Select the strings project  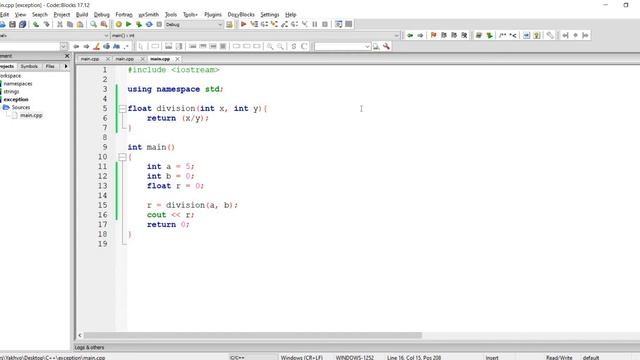11,91
